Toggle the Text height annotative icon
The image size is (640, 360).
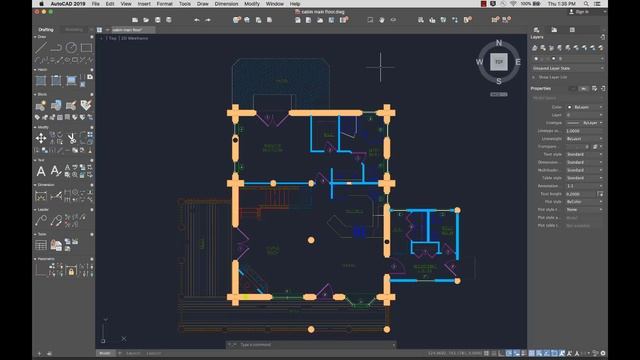click(x=600, y=194)
